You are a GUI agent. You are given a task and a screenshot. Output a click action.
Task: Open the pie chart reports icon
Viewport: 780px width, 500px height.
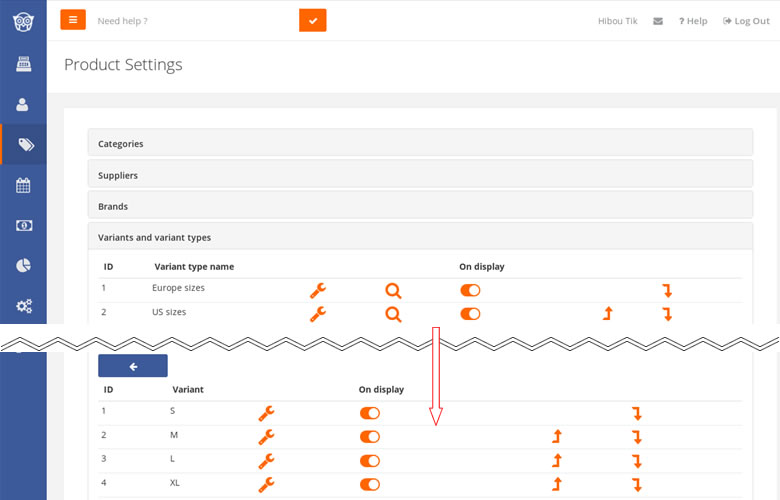click(x=23, y=265)
